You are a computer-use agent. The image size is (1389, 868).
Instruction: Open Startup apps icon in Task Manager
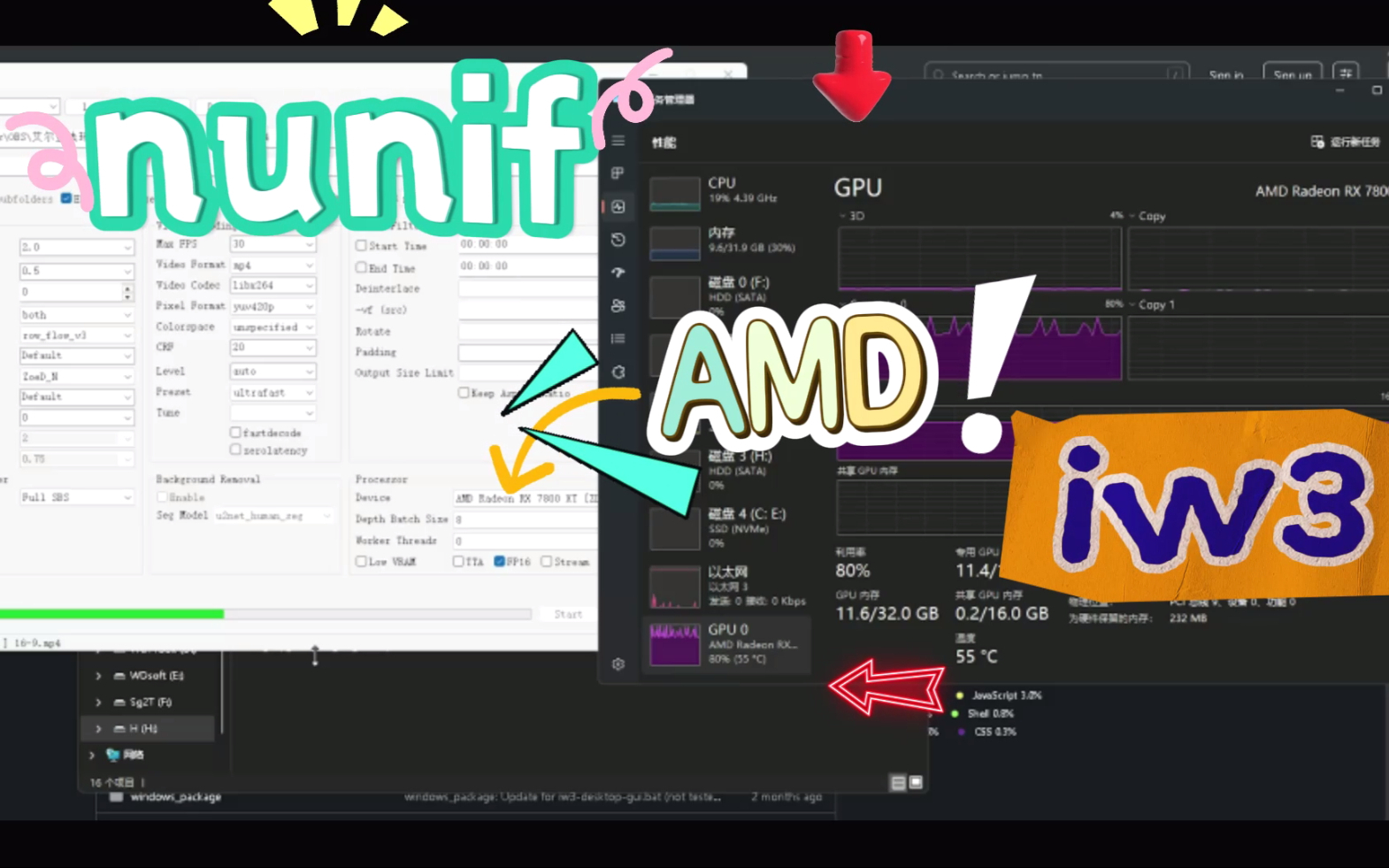pyautogui.click(x=618, y=273)
